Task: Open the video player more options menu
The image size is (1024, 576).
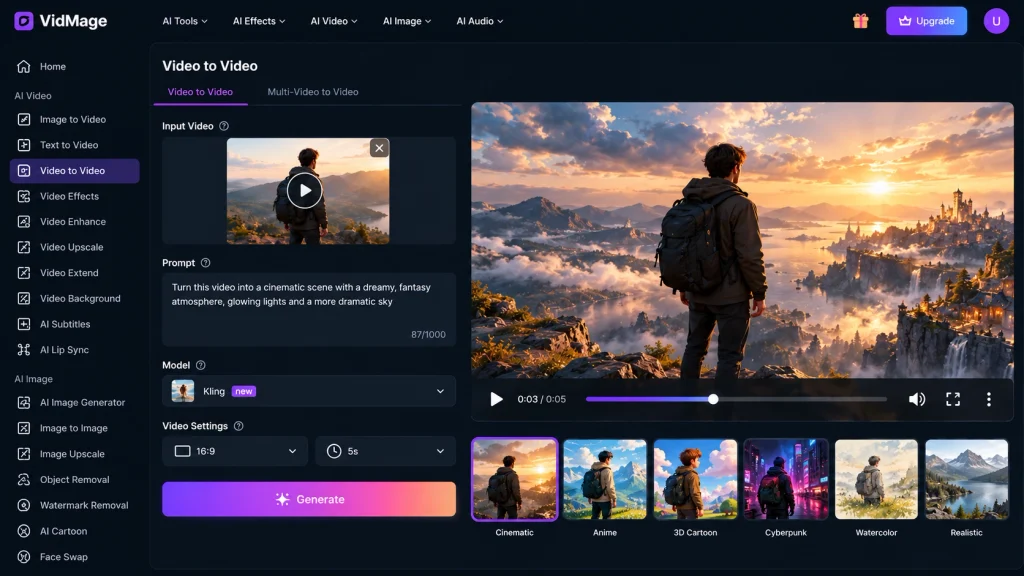Action: coord(989,399)
